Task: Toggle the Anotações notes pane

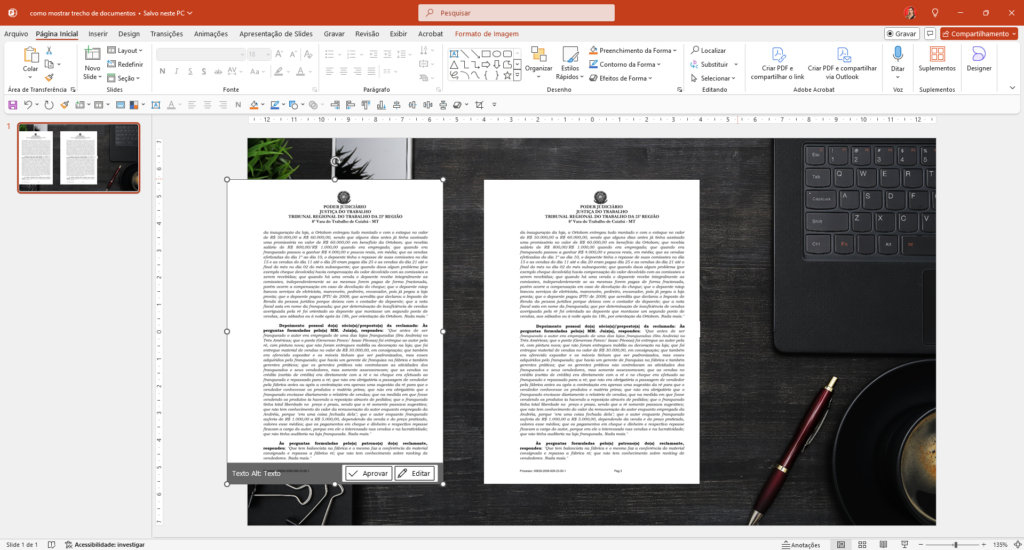Action: pyautogui.click(x=800, y=545)
